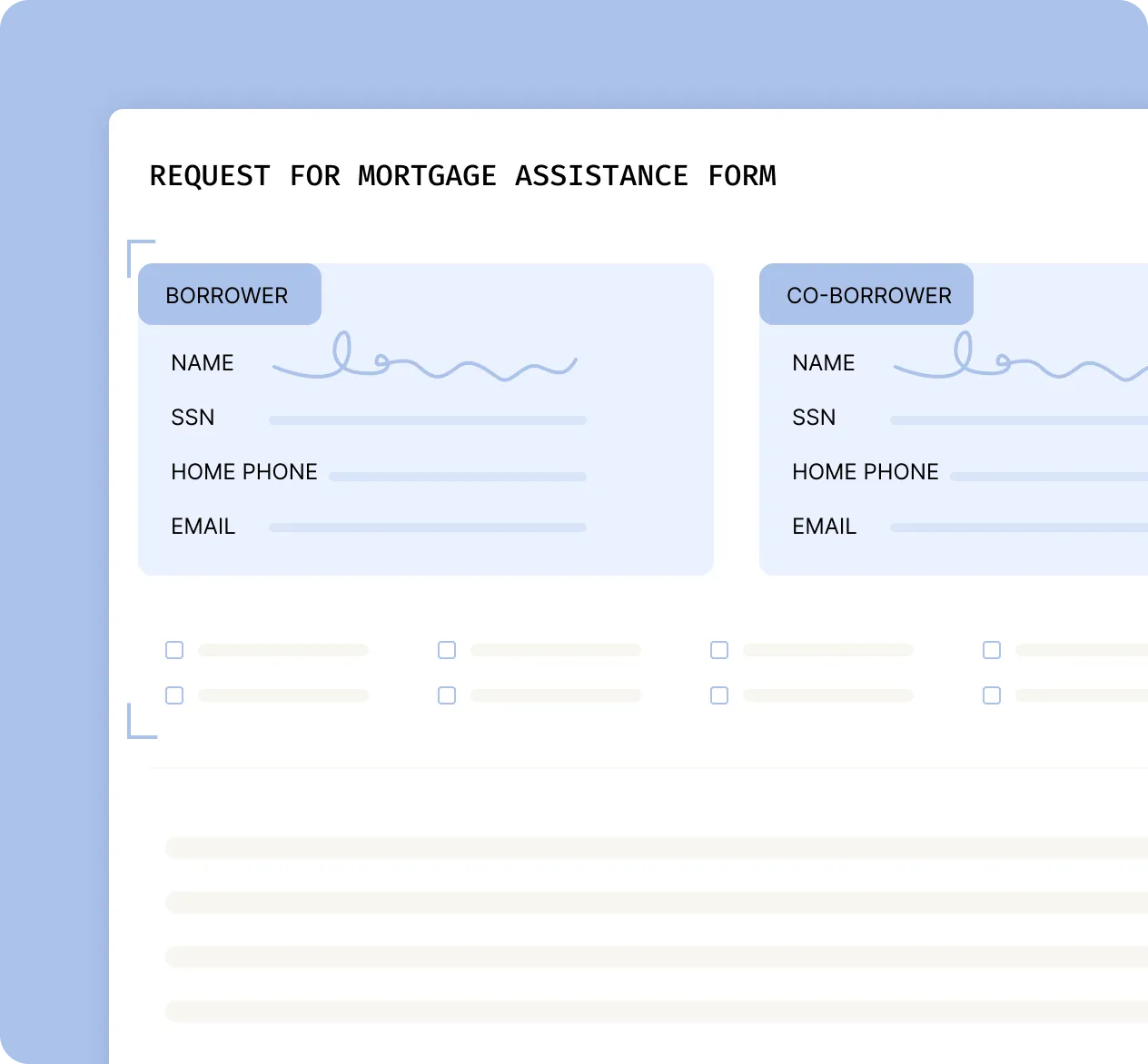The height and width of the screenshot is (1064, 1148).
Task: Click the borrower's HOME PHONE field line
Action: pyautogui.click(x=458, y=476)
